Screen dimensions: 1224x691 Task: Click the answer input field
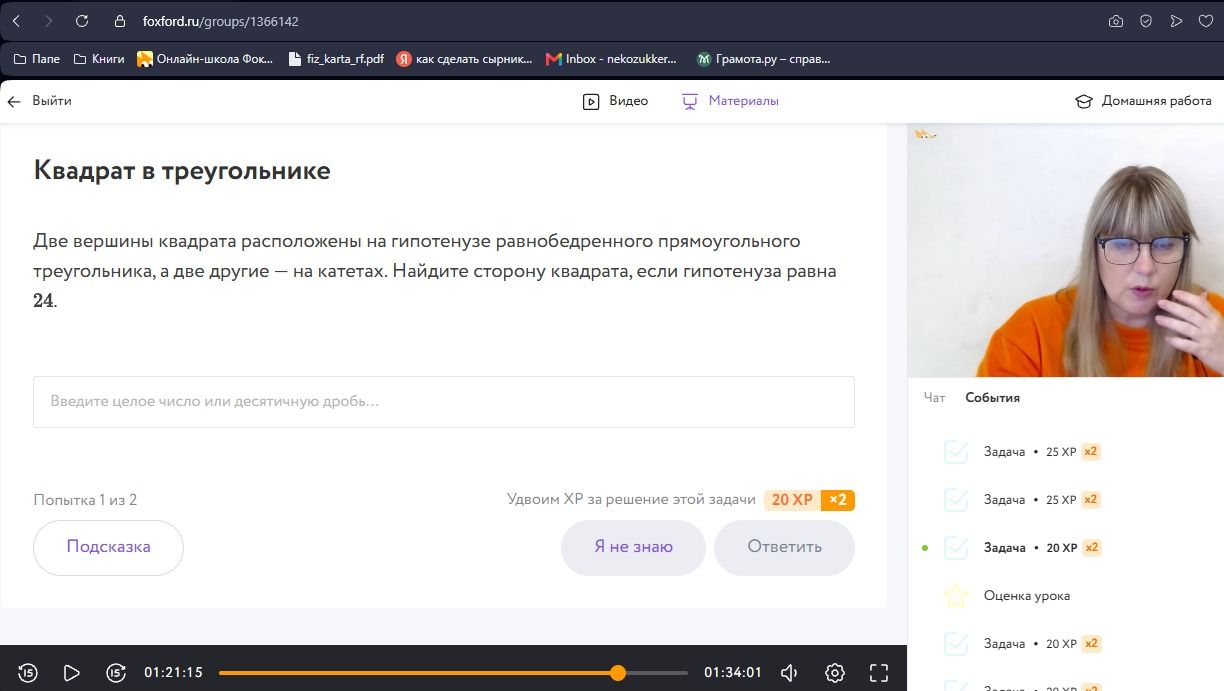(444, 402)
